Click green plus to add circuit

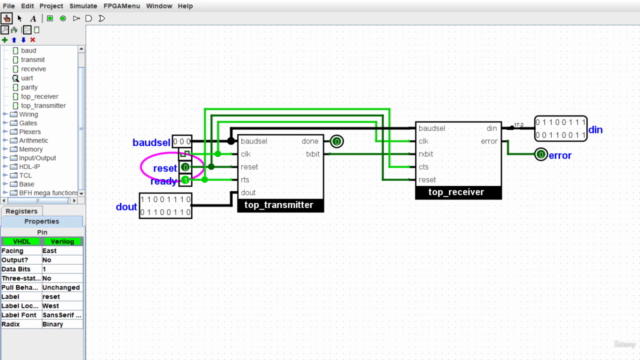point(4,40)
